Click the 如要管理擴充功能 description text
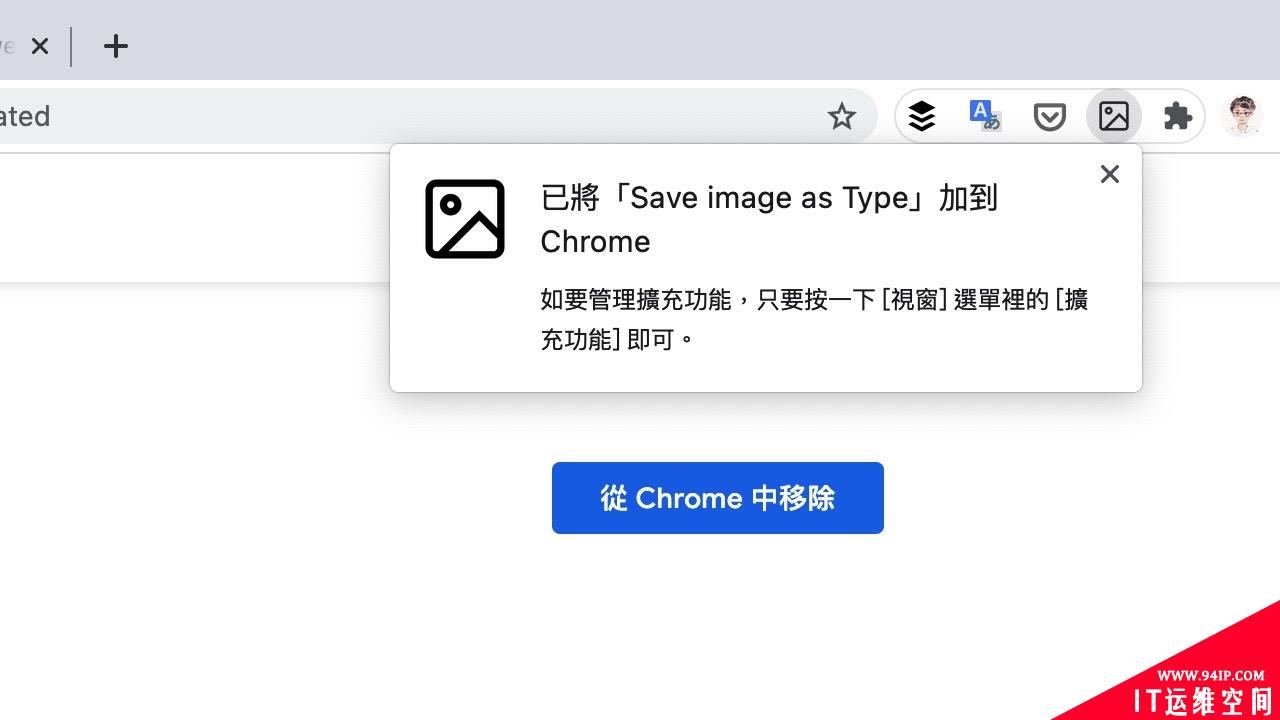The image size is (1280, 720). 814,319
